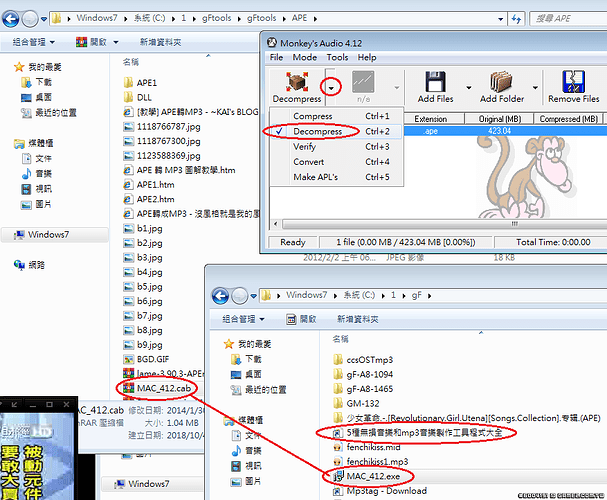Choose Compress mode from the dropdown list
607x500 pixels.
[x=313, y=116]
